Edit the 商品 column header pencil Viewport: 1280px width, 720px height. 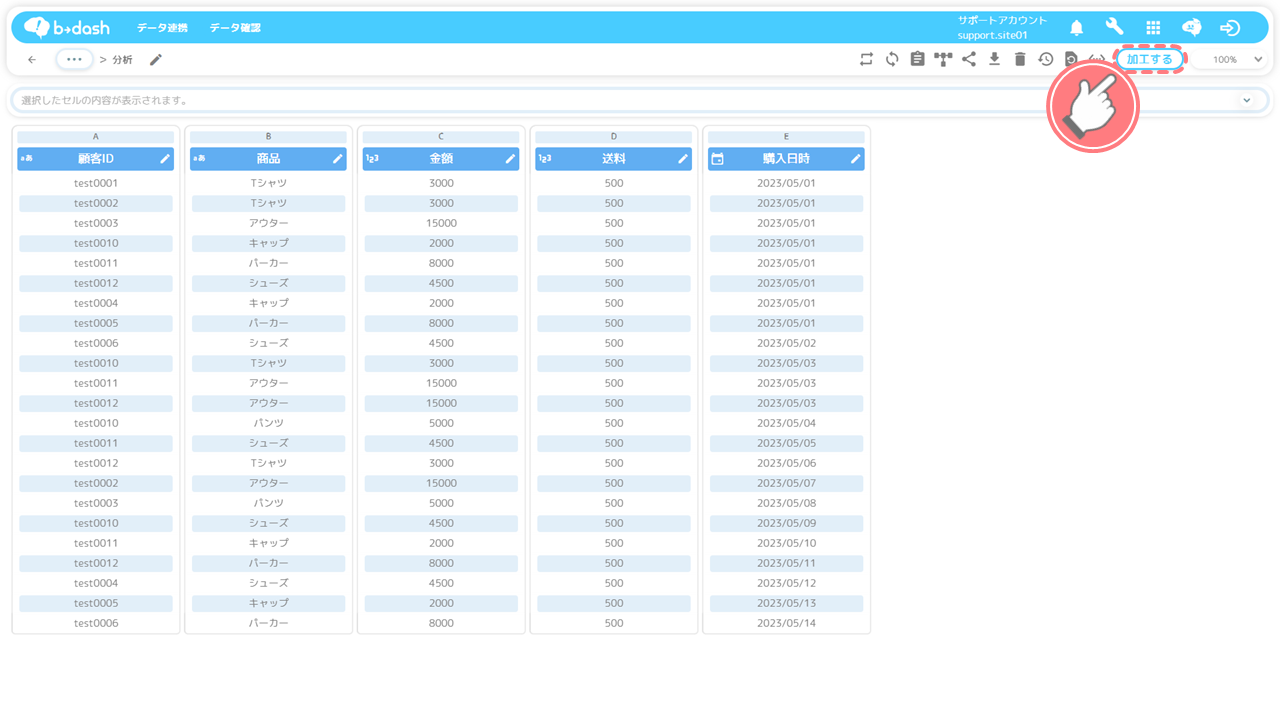click(x=338, y=159)
